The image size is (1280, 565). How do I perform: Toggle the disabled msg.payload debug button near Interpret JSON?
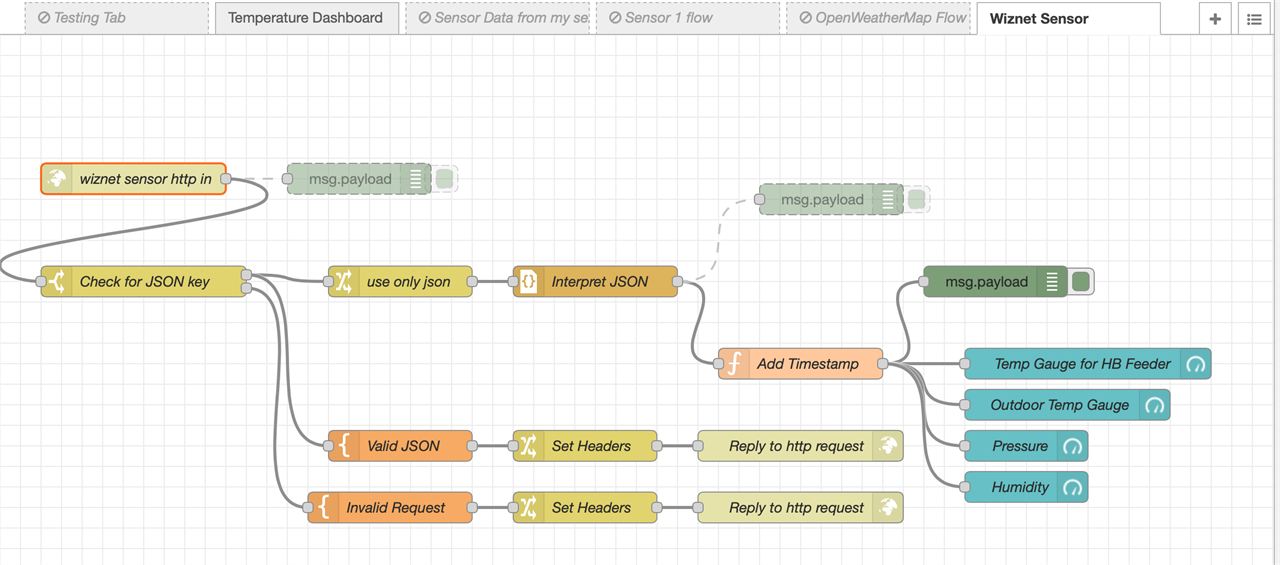916,200
